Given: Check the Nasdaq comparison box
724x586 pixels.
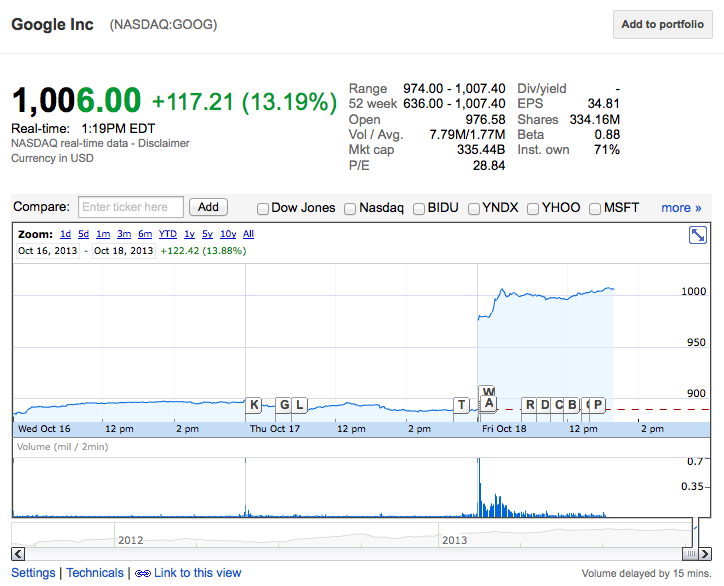Looking at the screenshot, I should tap(350, 209).
